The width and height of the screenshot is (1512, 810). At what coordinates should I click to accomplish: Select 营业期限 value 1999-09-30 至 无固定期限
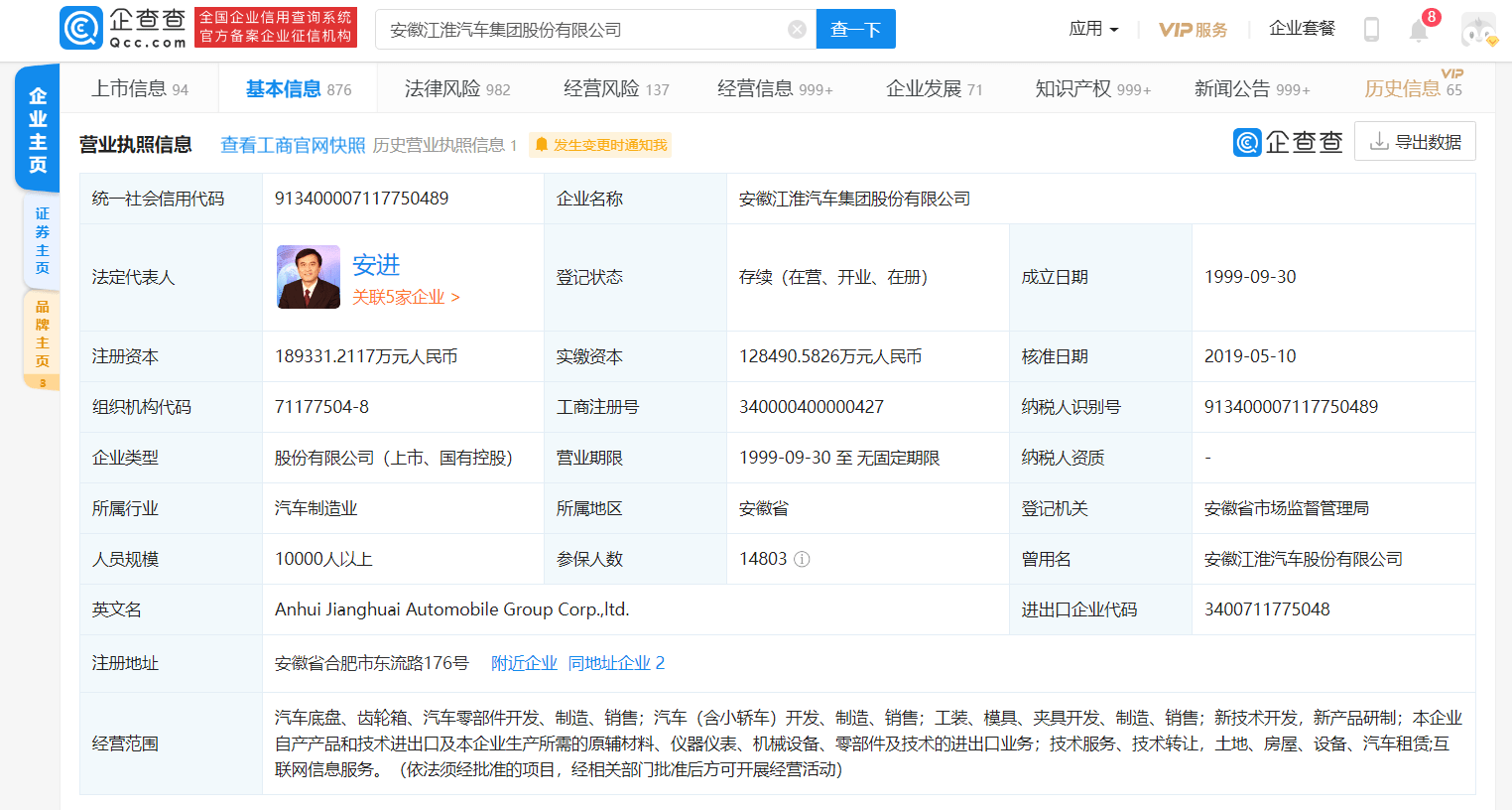(x=839, y=458)
